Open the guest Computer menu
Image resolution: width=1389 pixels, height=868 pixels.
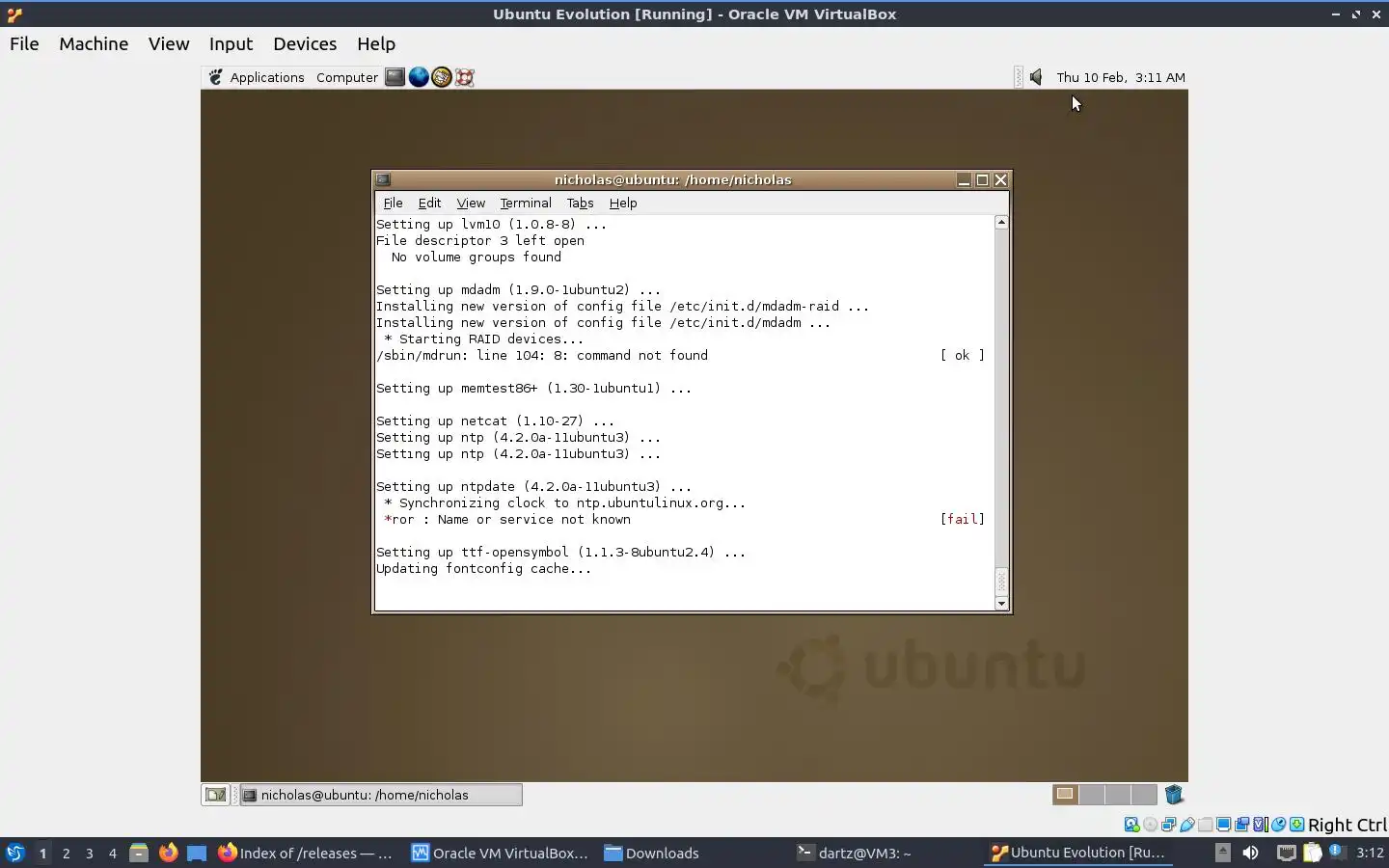tap(347, 77)
